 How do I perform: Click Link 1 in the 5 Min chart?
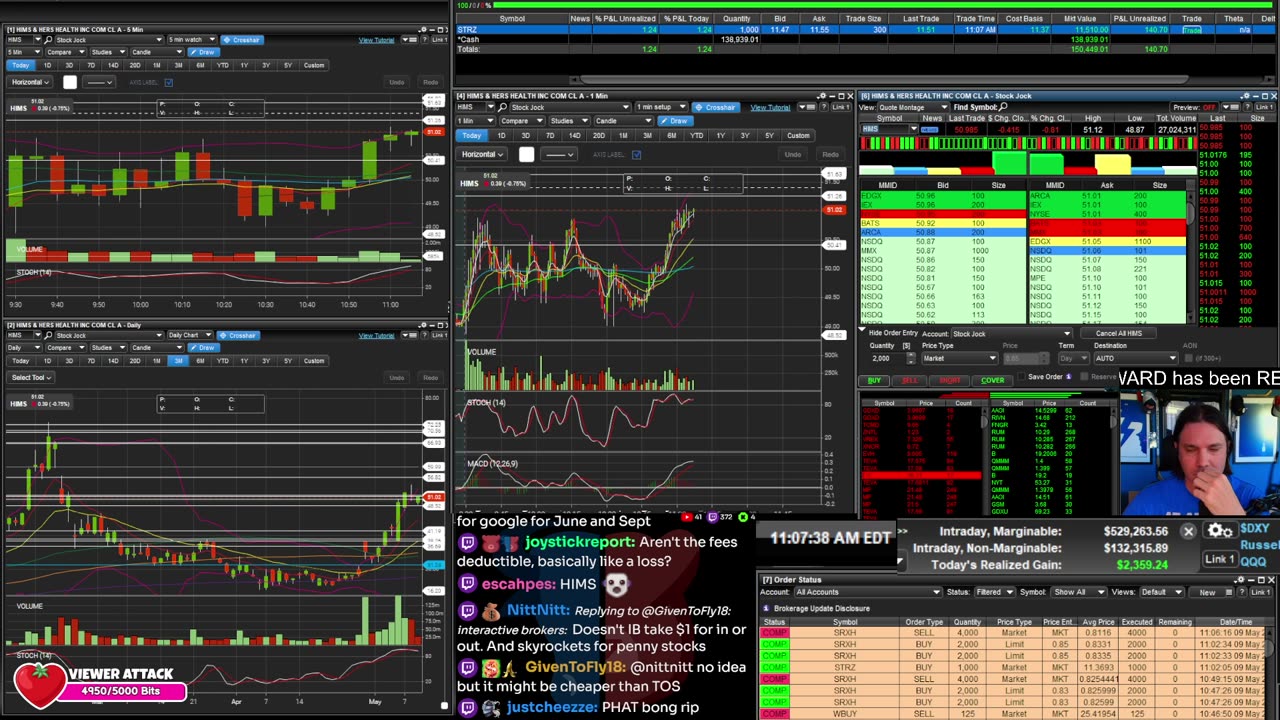[440, 40]
